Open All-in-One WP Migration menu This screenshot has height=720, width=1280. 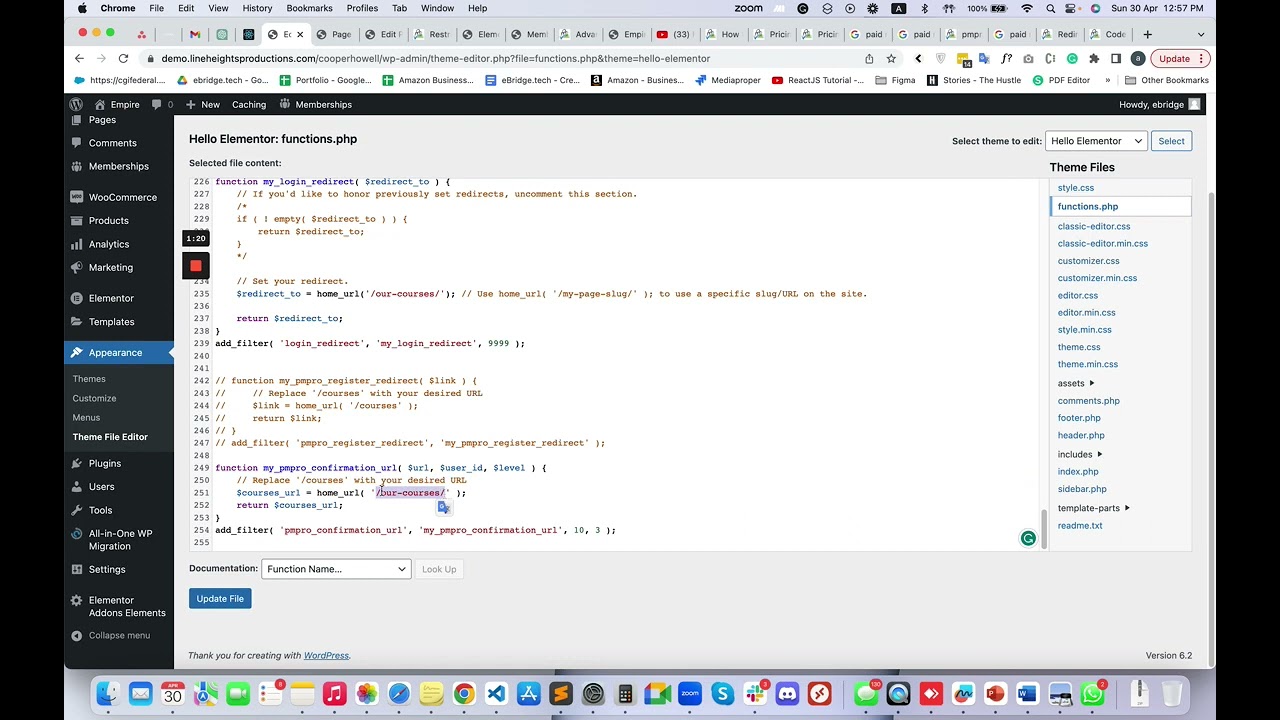(x=120, y=540)
